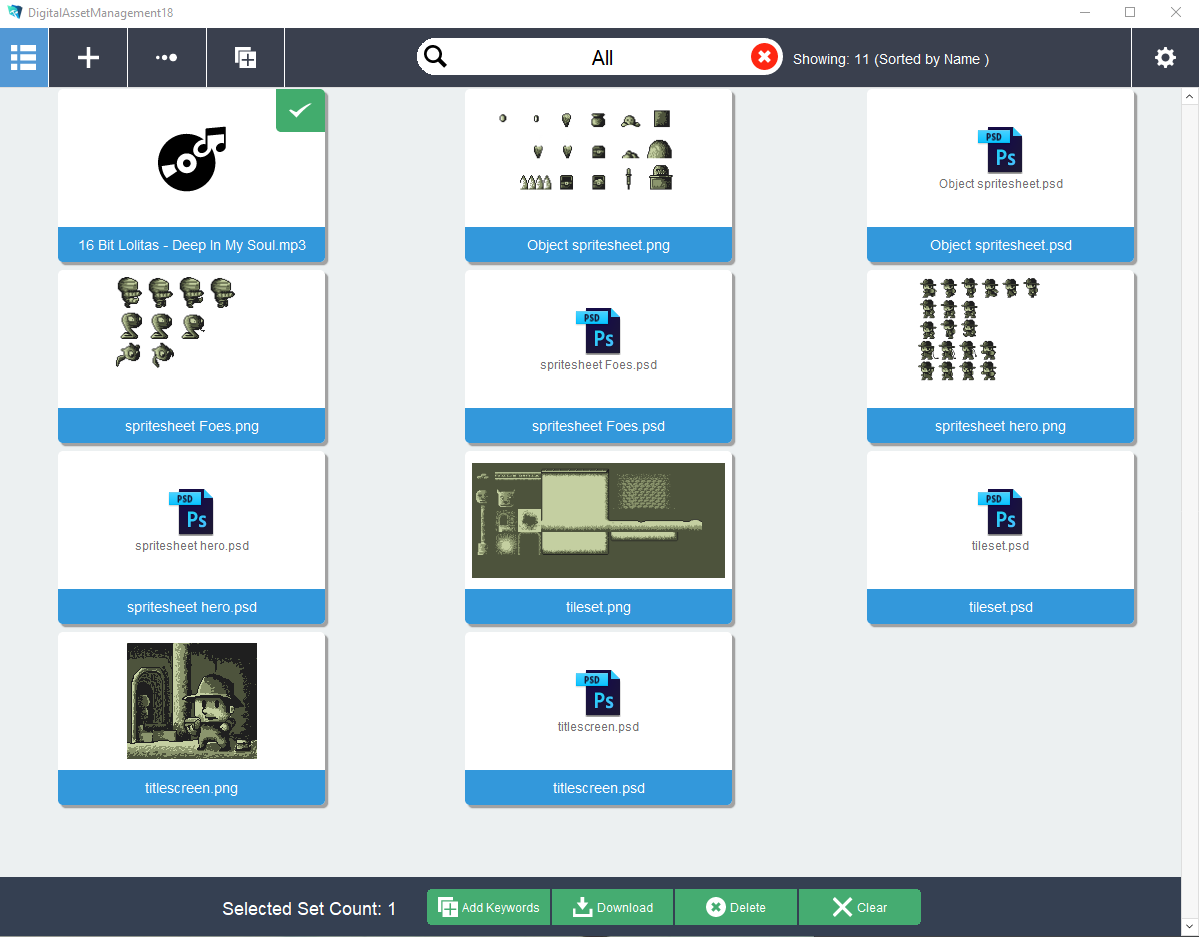Click the DigitalAssetManagement18 app icon in title bar

coord(15,12)
